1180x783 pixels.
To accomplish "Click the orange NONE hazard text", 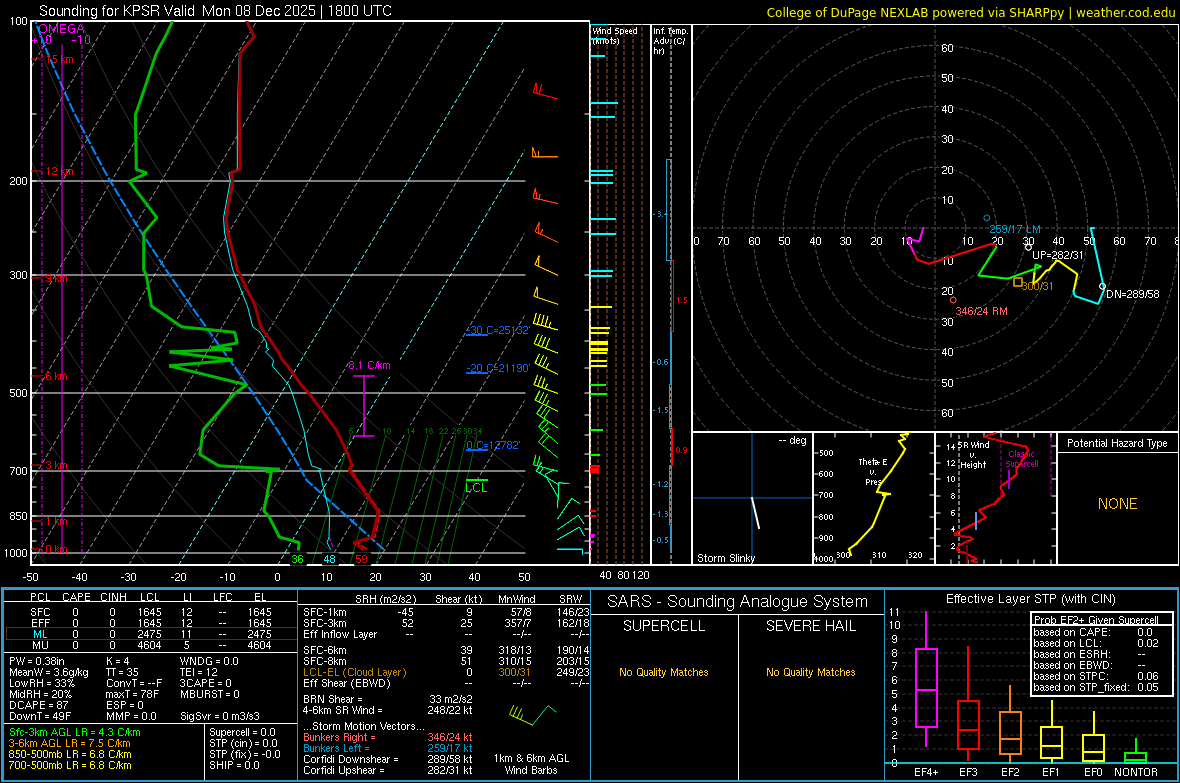I will tap(1117, 504).
